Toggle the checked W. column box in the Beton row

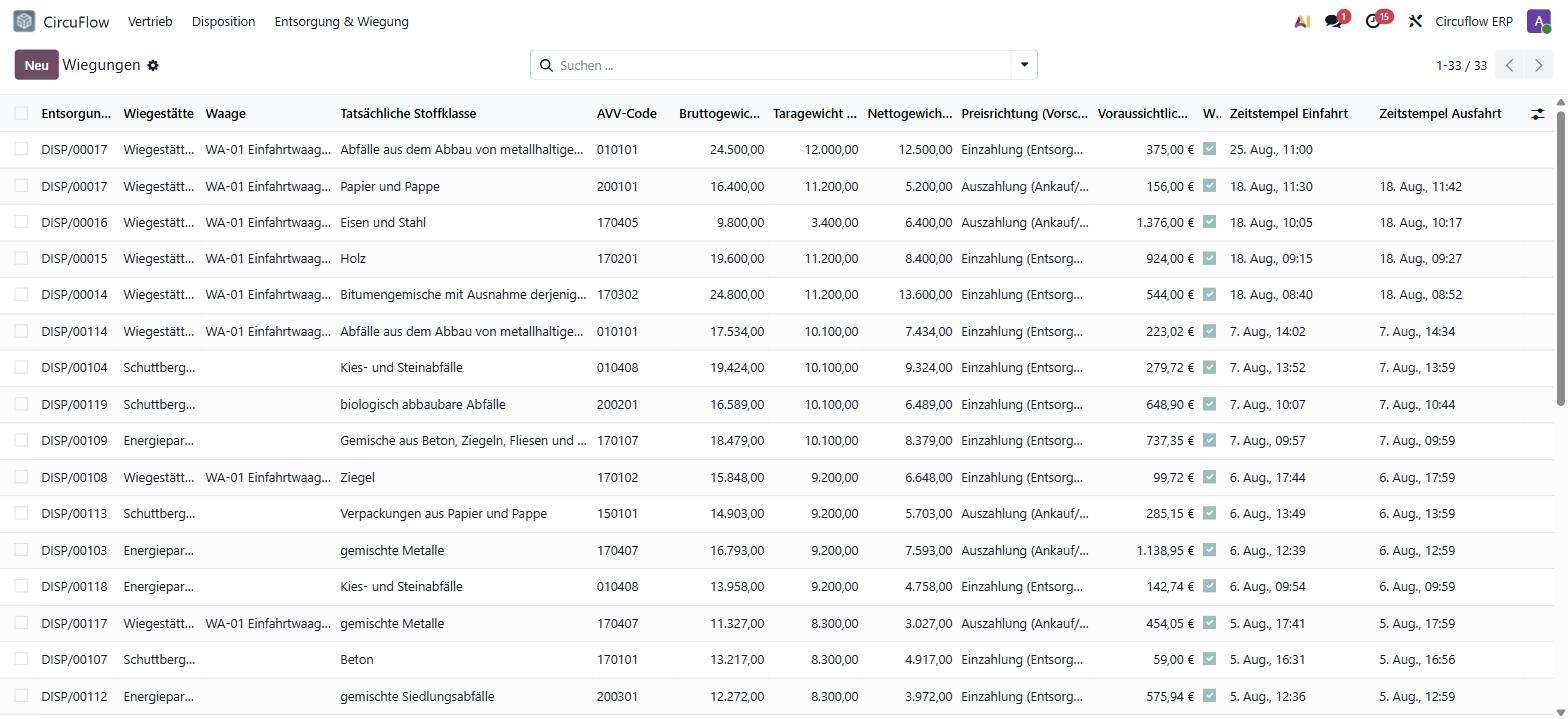tap(1209, 659)
